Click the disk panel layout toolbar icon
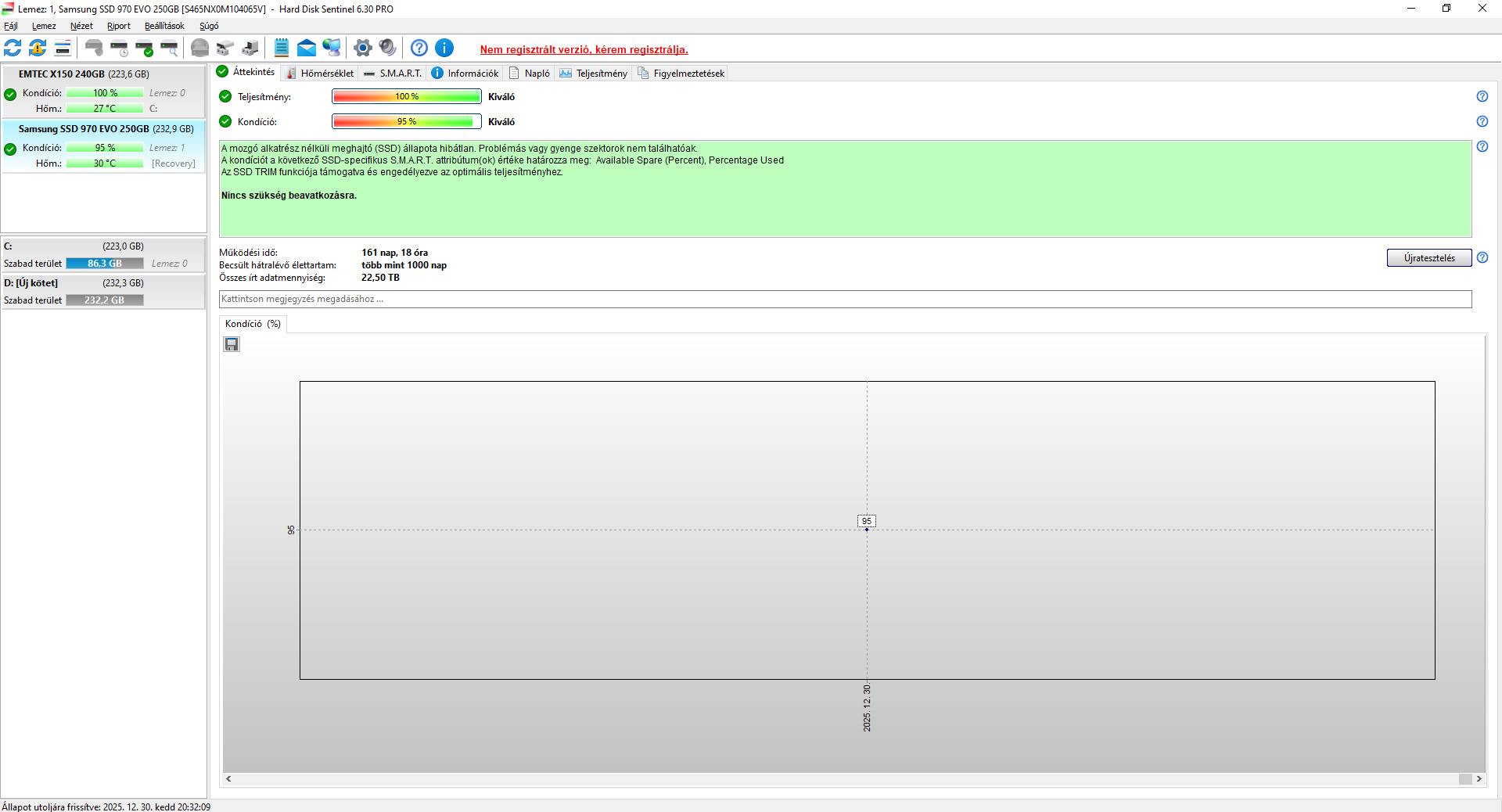Image resolution: width=1502 pixels, height=812 pixels. pyautogui.click(x=63, y=48)
